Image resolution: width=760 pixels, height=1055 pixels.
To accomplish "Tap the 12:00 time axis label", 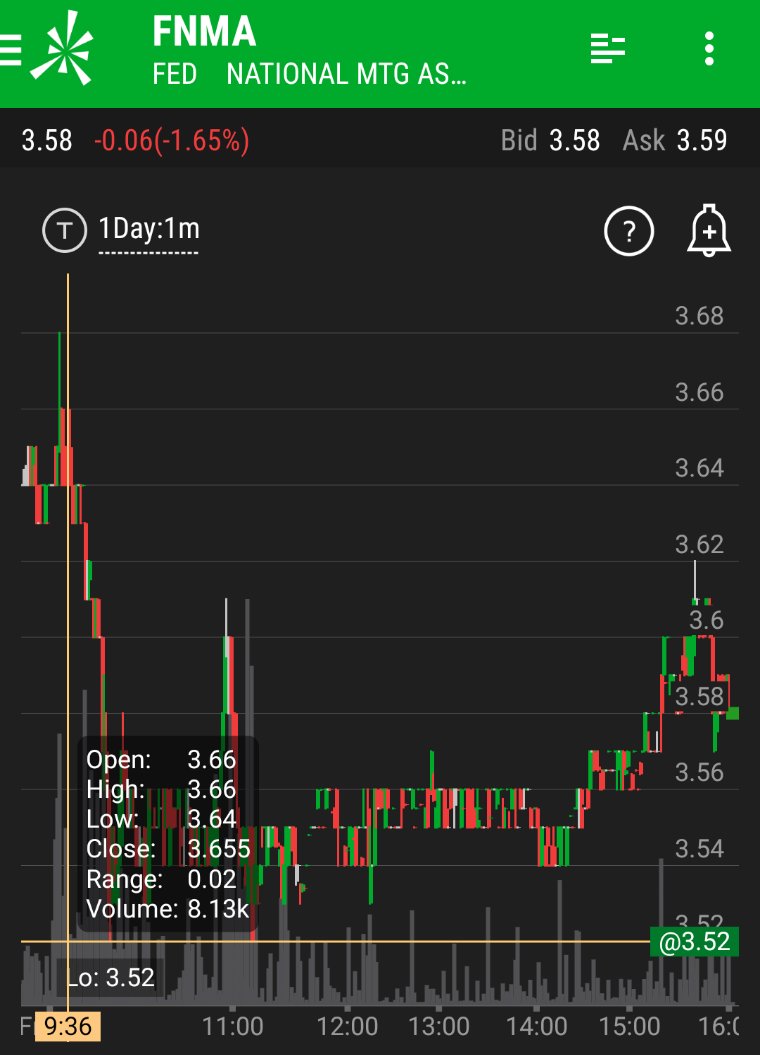I will tap(347, 1027).
